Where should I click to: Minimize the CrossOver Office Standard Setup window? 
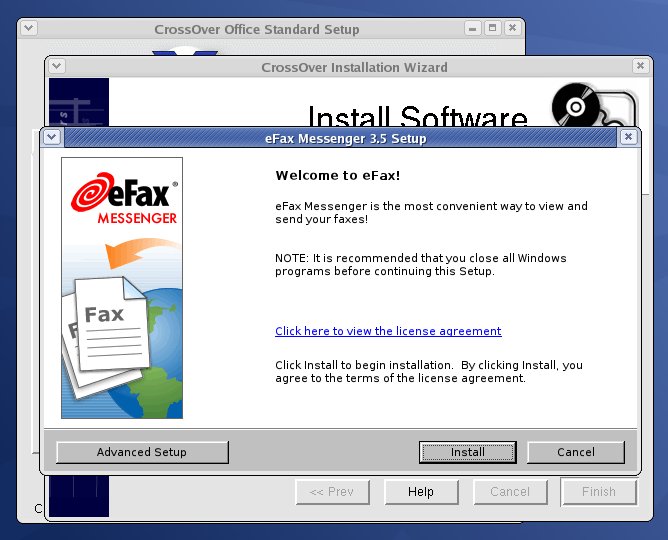472,29
